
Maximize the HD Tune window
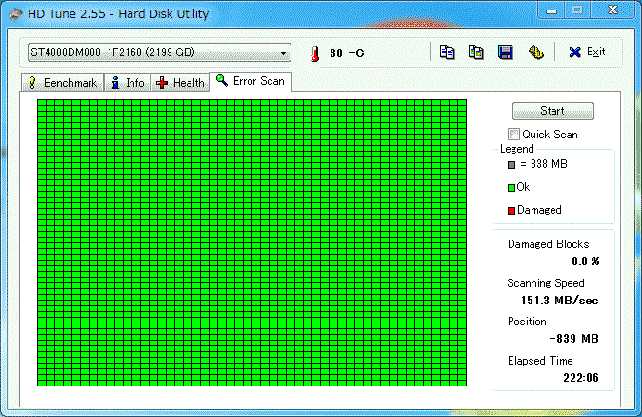pyautogui.click(x=578, y=10)
